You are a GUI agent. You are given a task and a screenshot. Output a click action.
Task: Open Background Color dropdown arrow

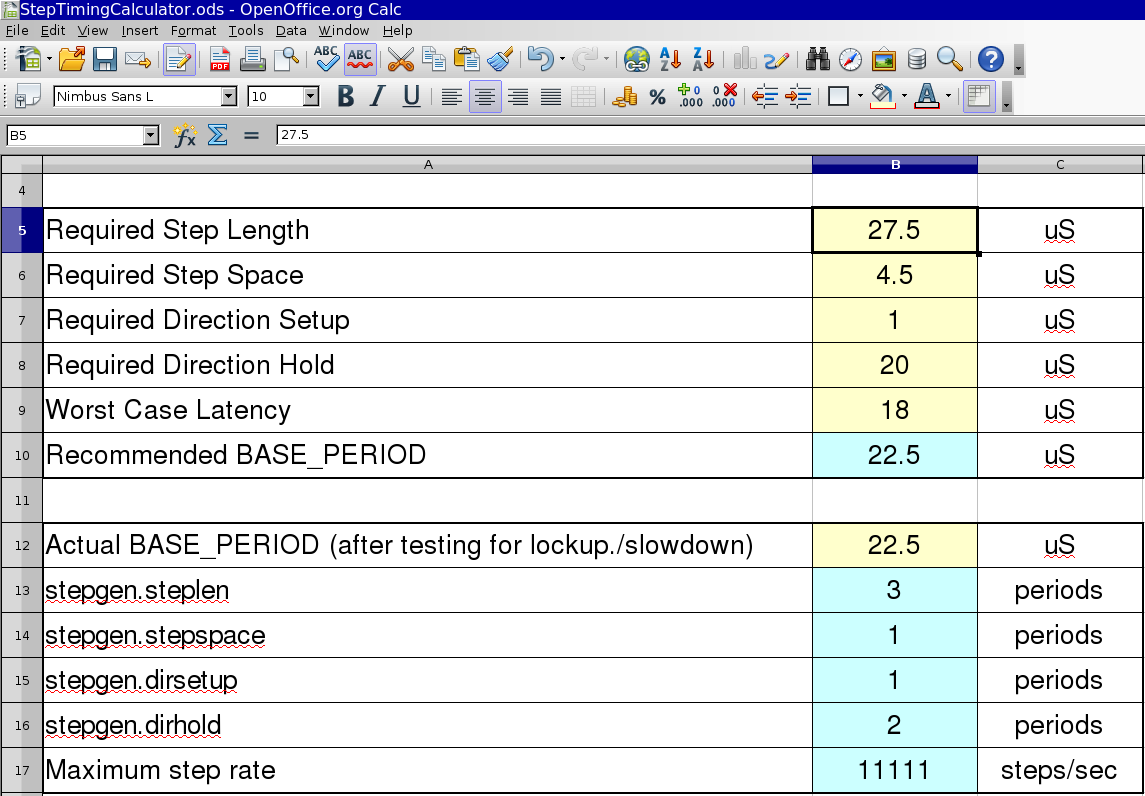click(x=905, y=96)
